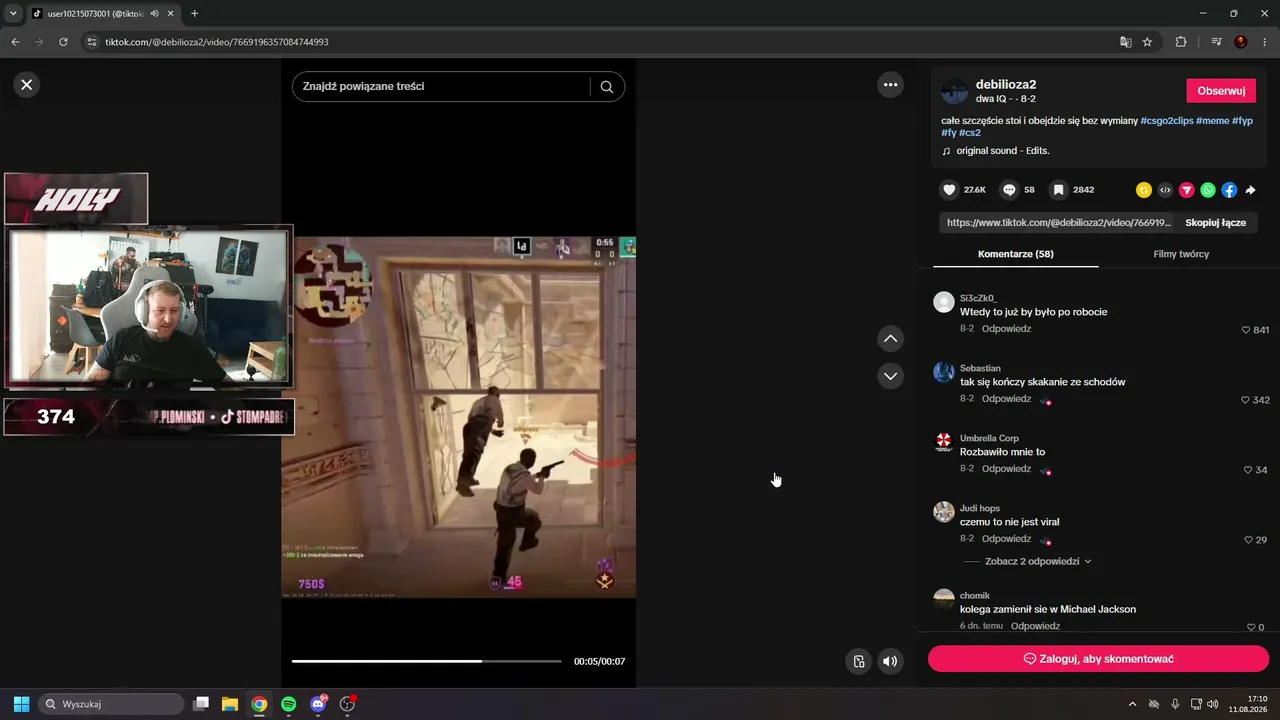Go to the previous video
Image resolution: width=1280 pixels, height=720 pixels.
pos(890,339)
